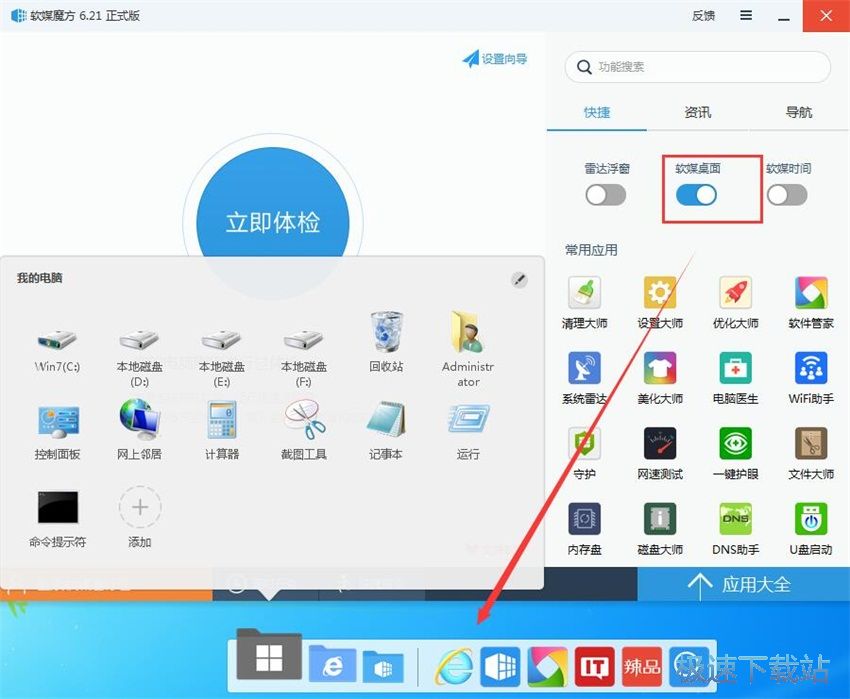The image size is (850, 699).
Task: Switch to 导航 tab
Action: click(799, 113)
